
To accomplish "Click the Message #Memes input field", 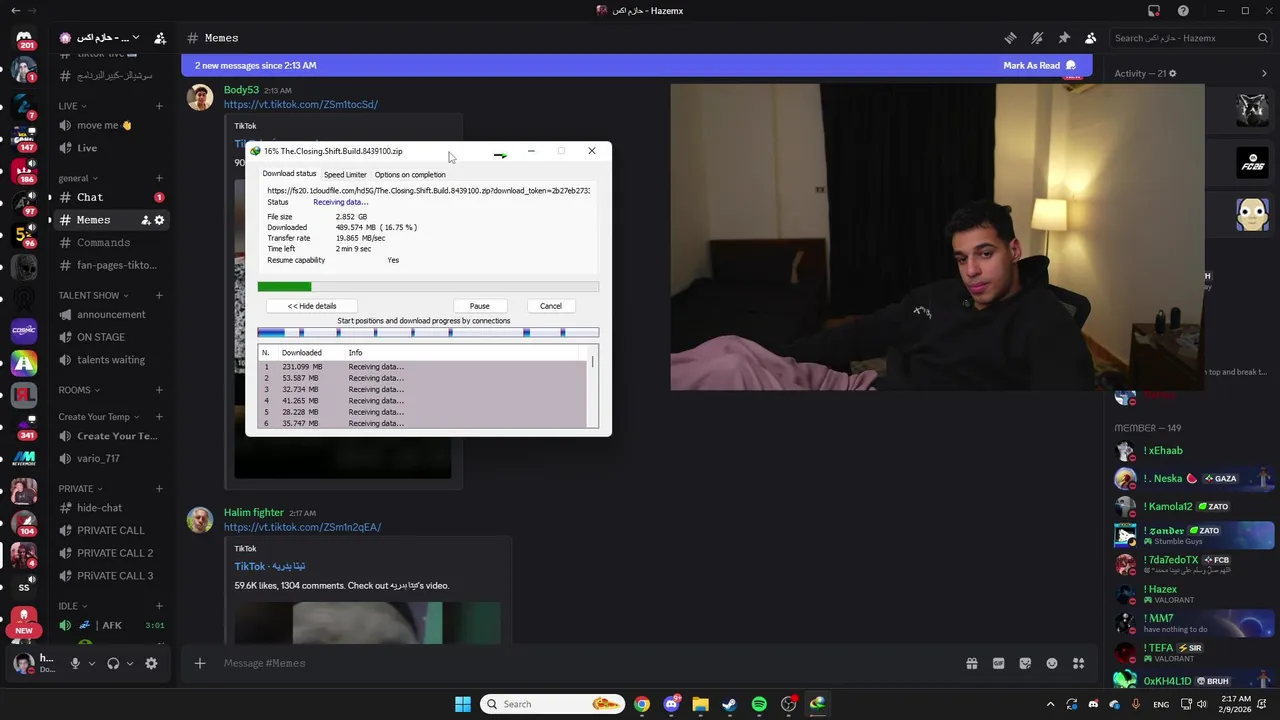I will [585, 663].
